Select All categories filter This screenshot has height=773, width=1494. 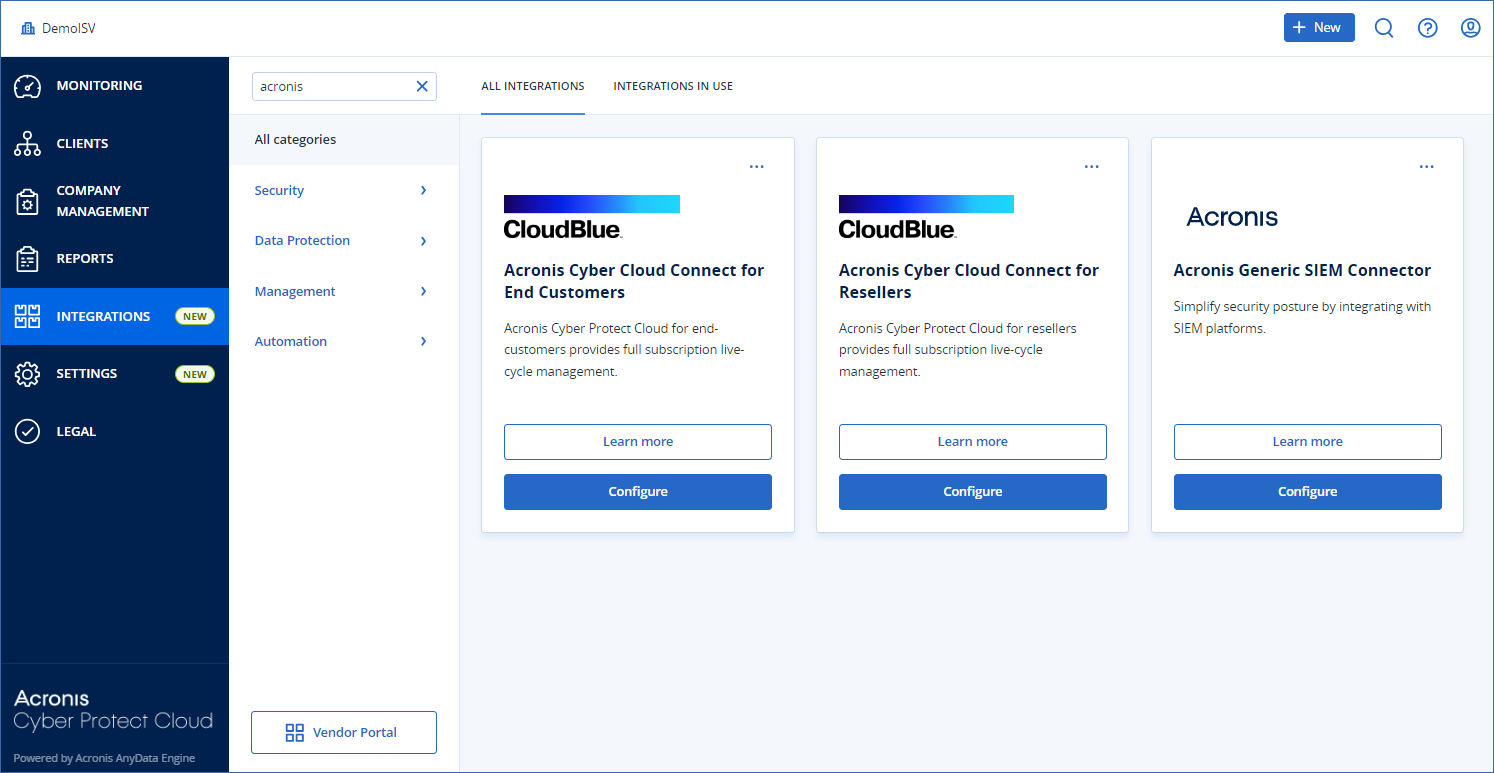(344, 140)
